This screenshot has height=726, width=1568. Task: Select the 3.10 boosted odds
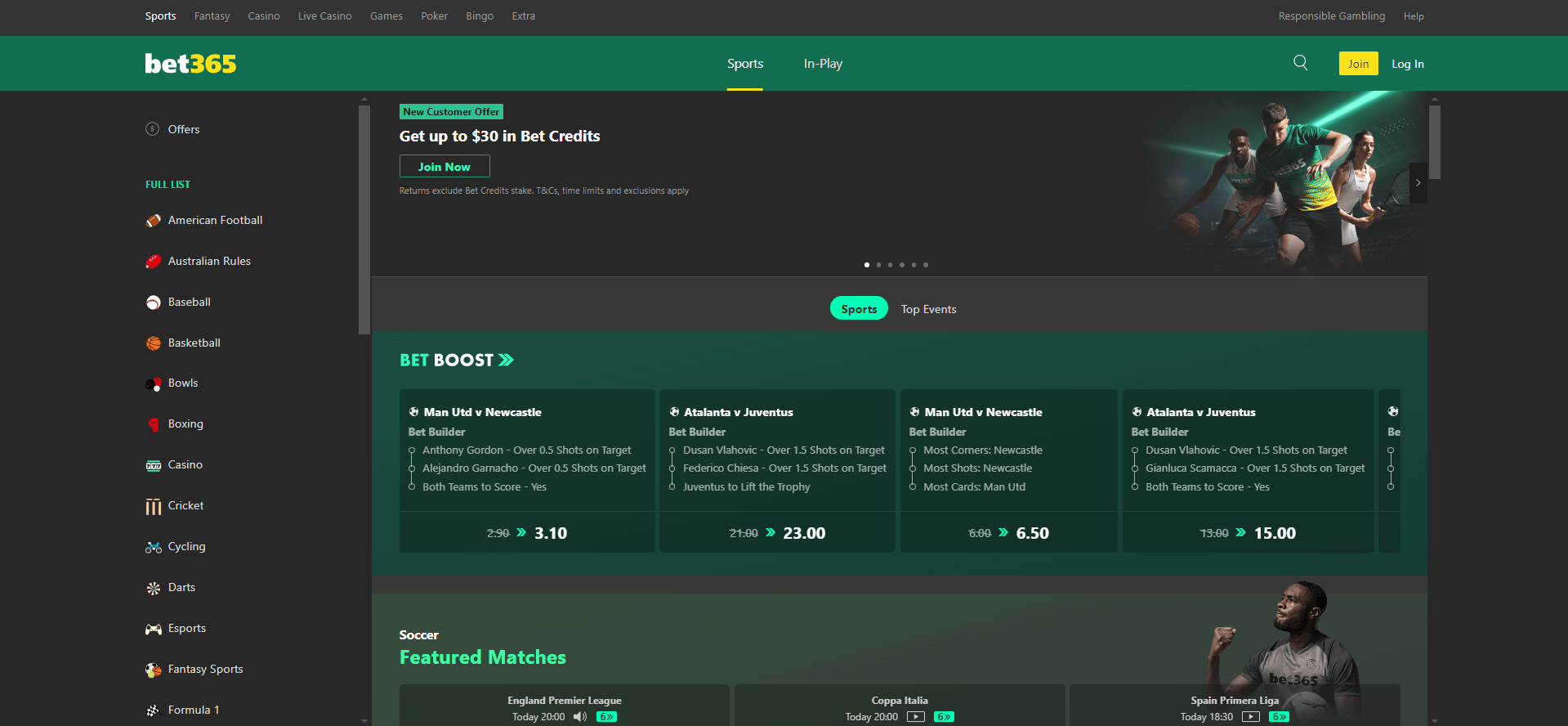coord(551,533)
